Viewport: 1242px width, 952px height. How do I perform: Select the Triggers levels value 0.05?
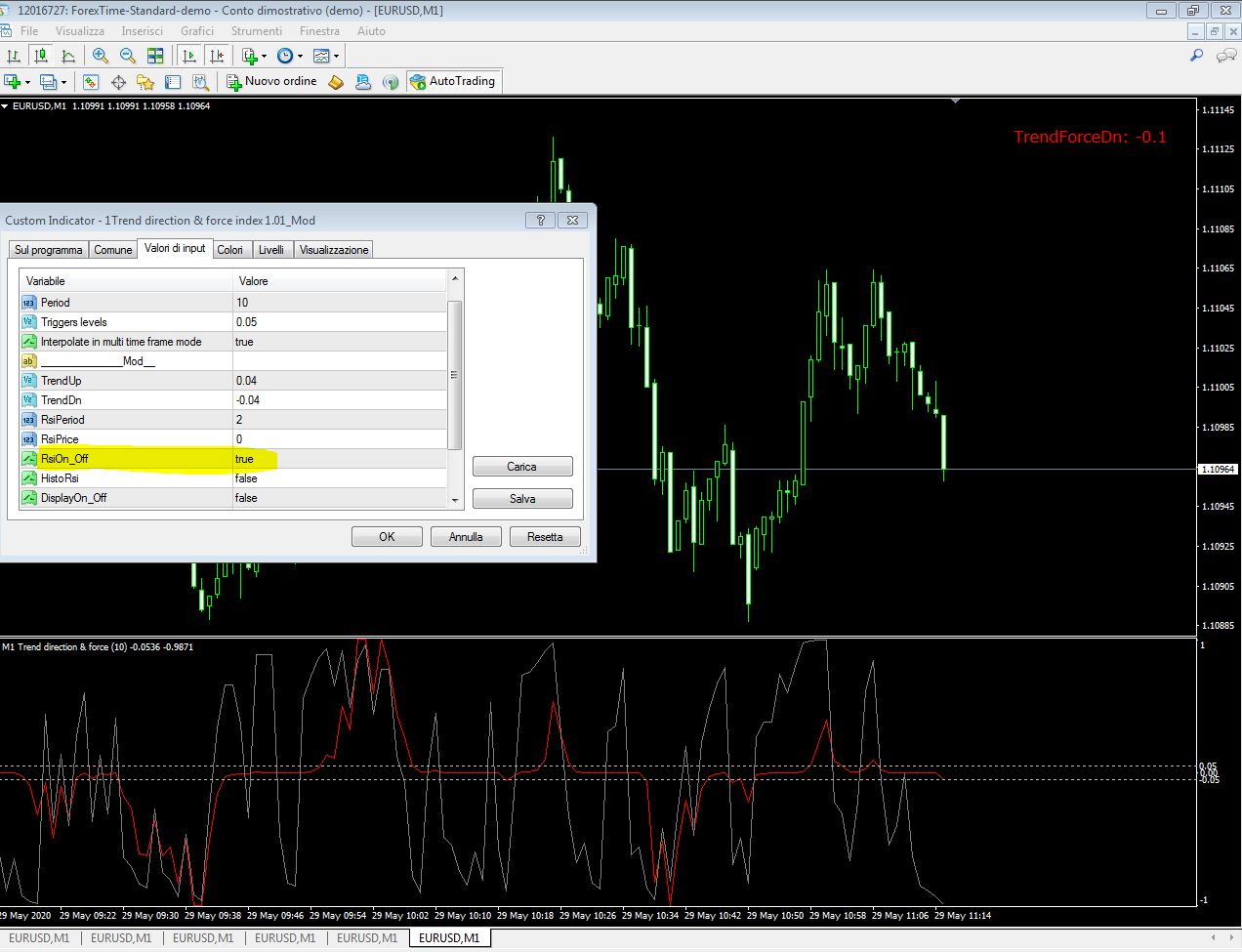click(x=340, y=322)
